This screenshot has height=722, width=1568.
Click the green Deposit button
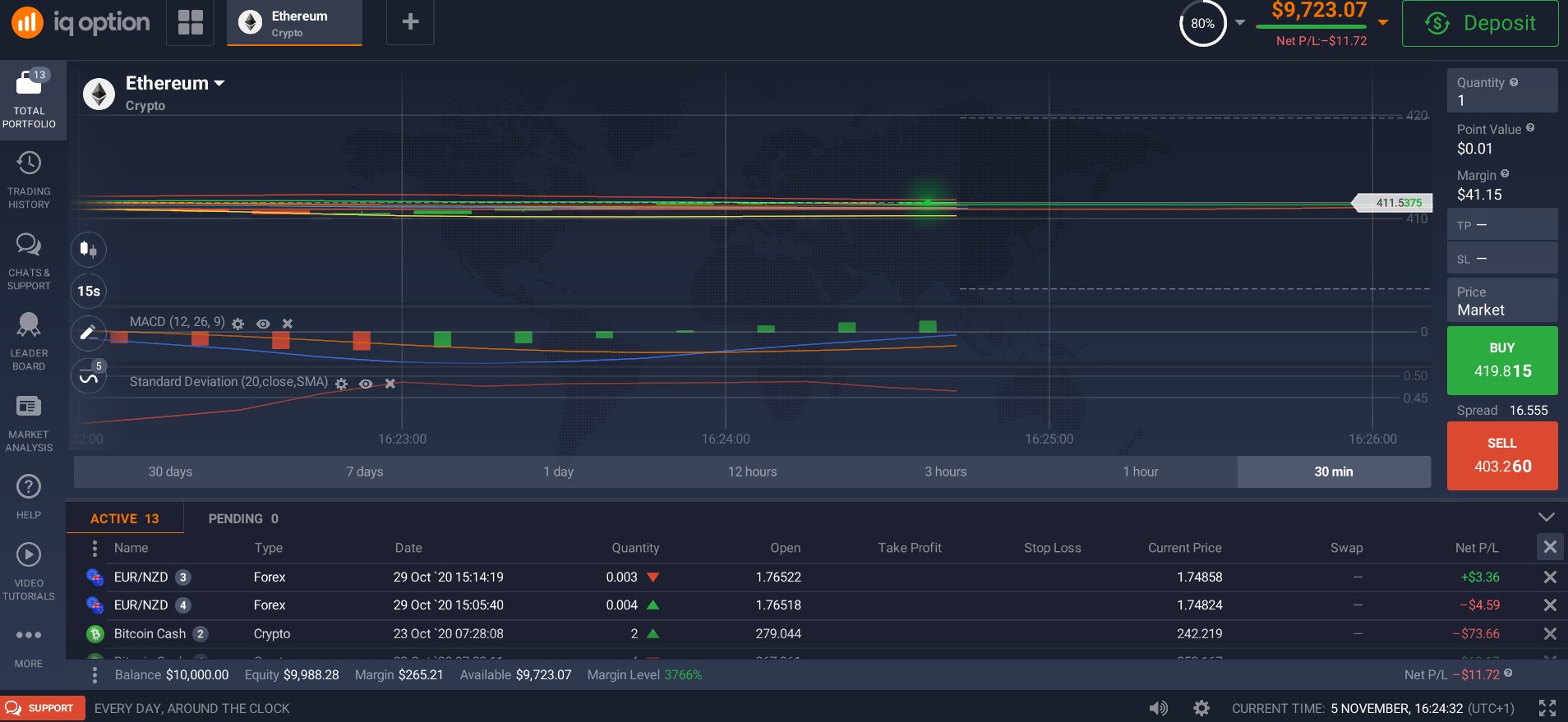[x=1480, y=23]
